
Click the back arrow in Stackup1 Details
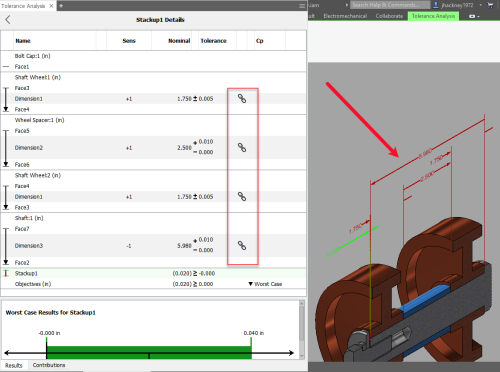(8, 20)
